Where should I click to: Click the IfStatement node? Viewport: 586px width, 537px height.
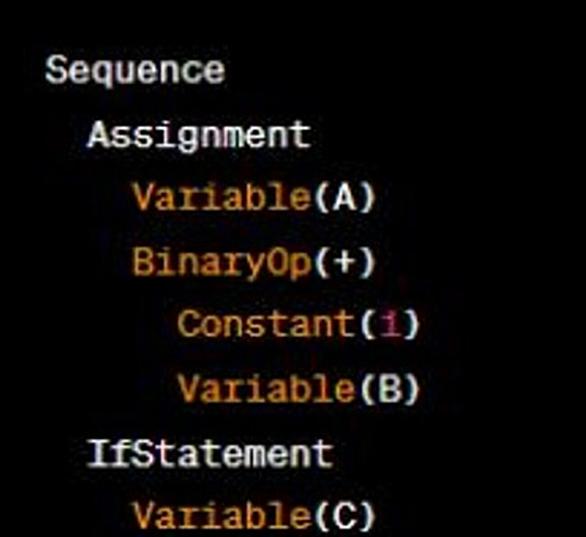(210, 453)
